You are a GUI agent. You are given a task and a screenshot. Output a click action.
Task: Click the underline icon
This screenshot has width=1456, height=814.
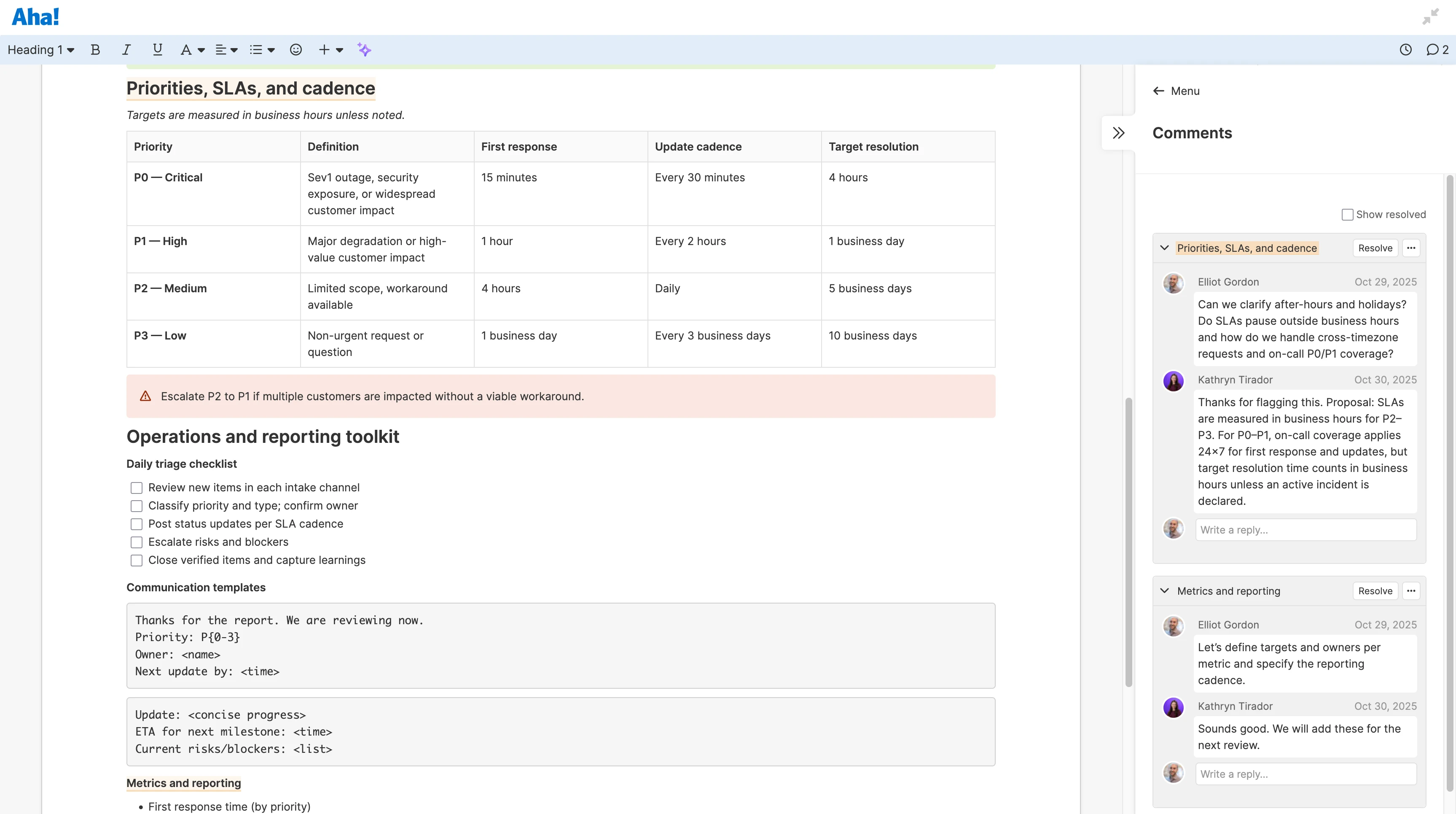pyautogui.click(x=157, y=50)
